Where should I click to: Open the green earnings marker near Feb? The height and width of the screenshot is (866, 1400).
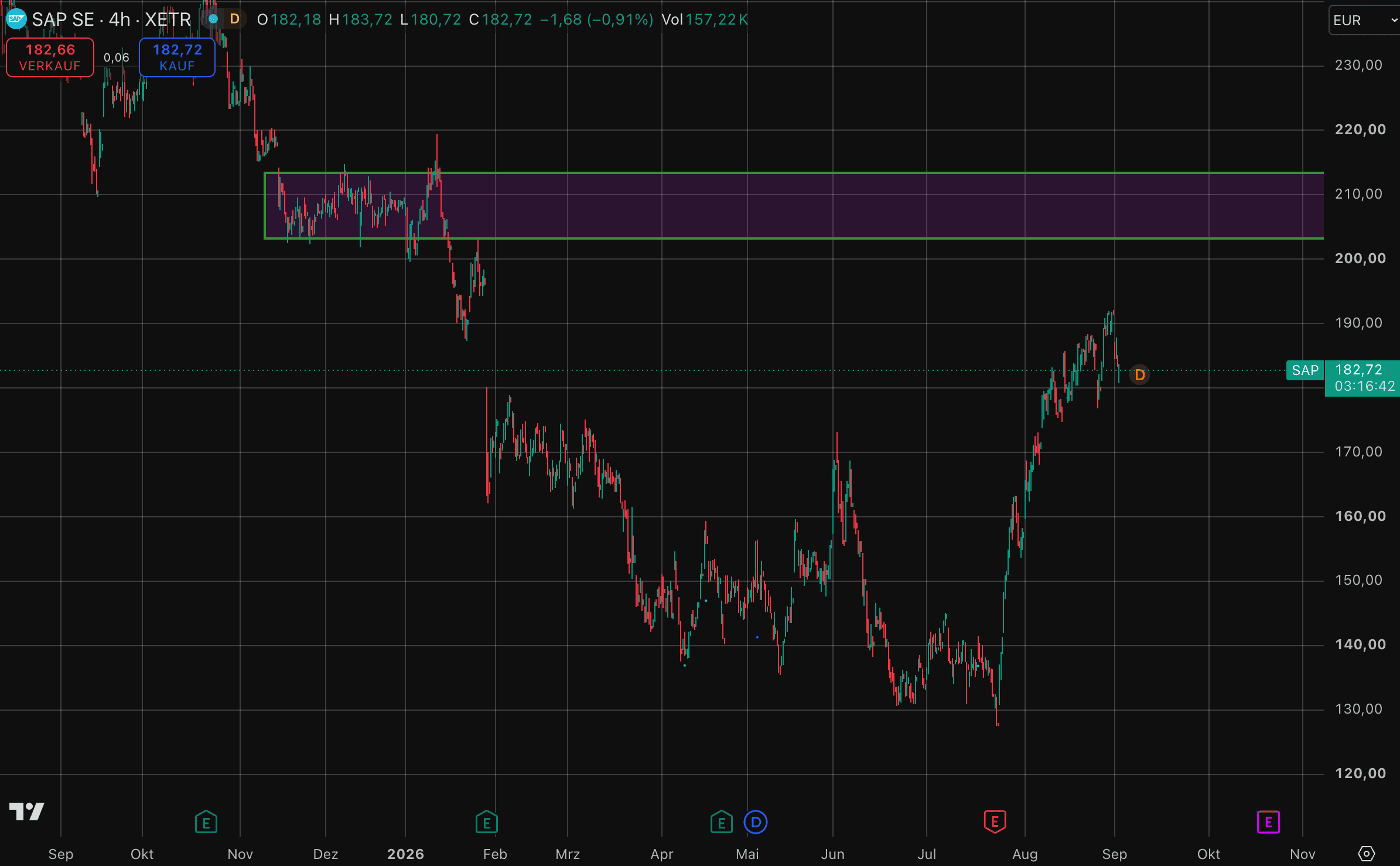[487, 822]
